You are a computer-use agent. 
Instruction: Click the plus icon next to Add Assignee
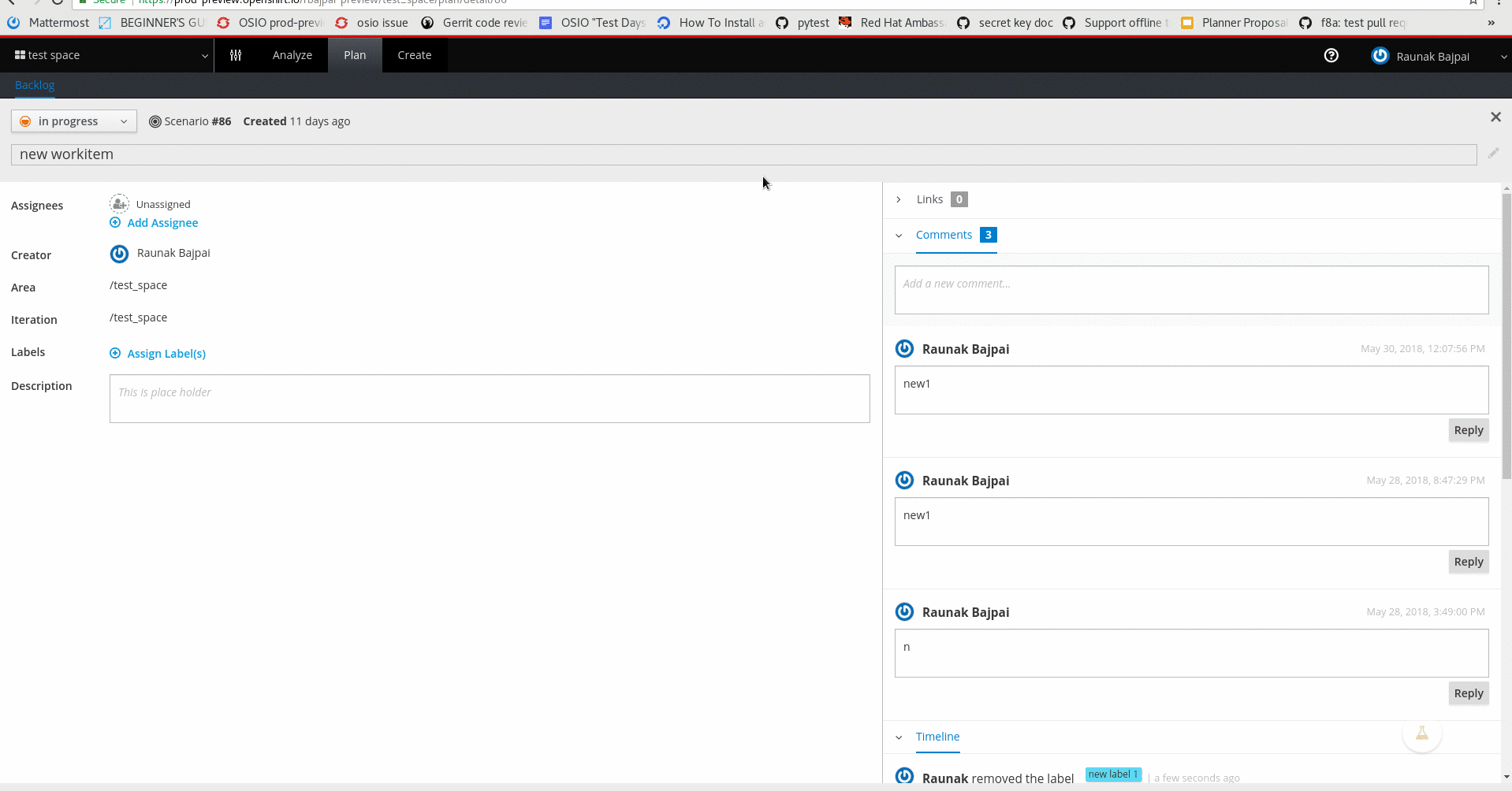tap(115, 222)
